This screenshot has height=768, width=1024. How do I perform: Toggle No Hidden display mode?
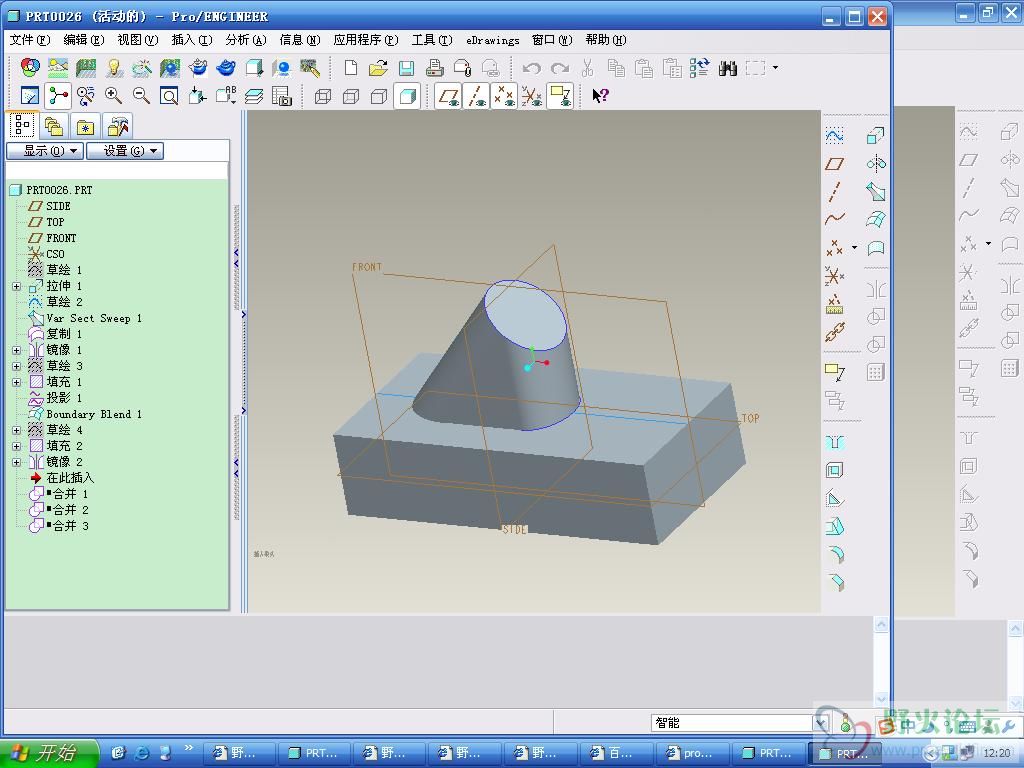379,97
